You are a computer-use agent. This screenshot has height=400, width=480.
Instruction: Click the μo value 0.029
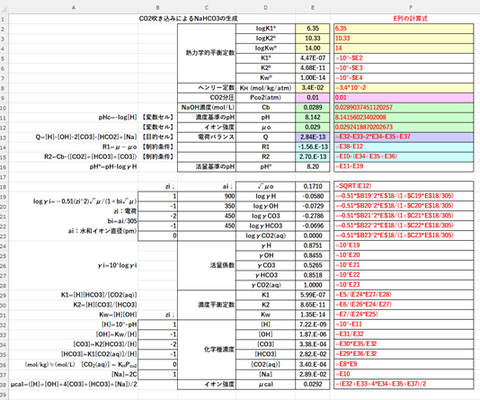(x=312, y=127)
